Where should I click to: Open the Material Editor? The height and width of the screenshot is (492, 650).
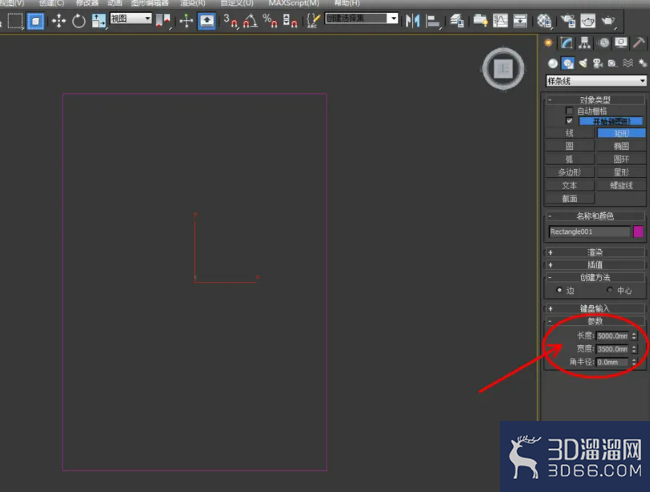544,21
